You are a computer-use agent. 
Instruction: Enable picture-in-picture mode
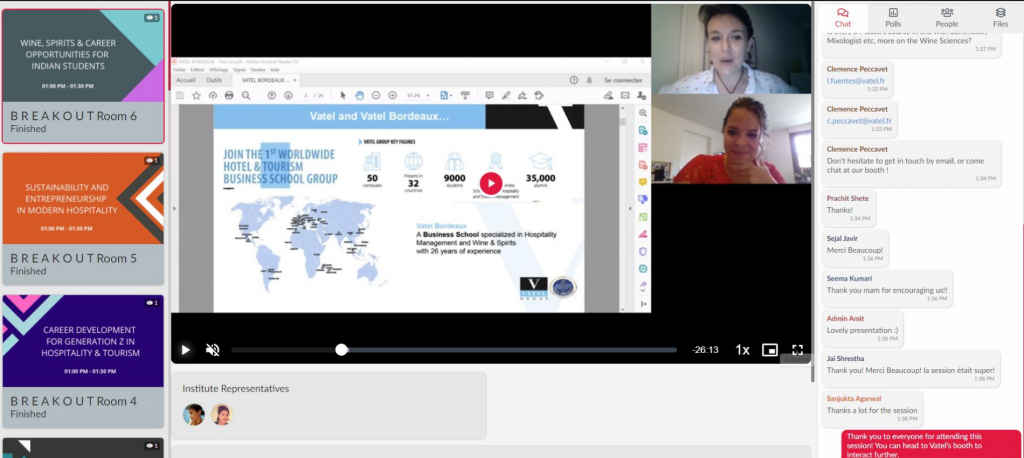pos(770,350)
